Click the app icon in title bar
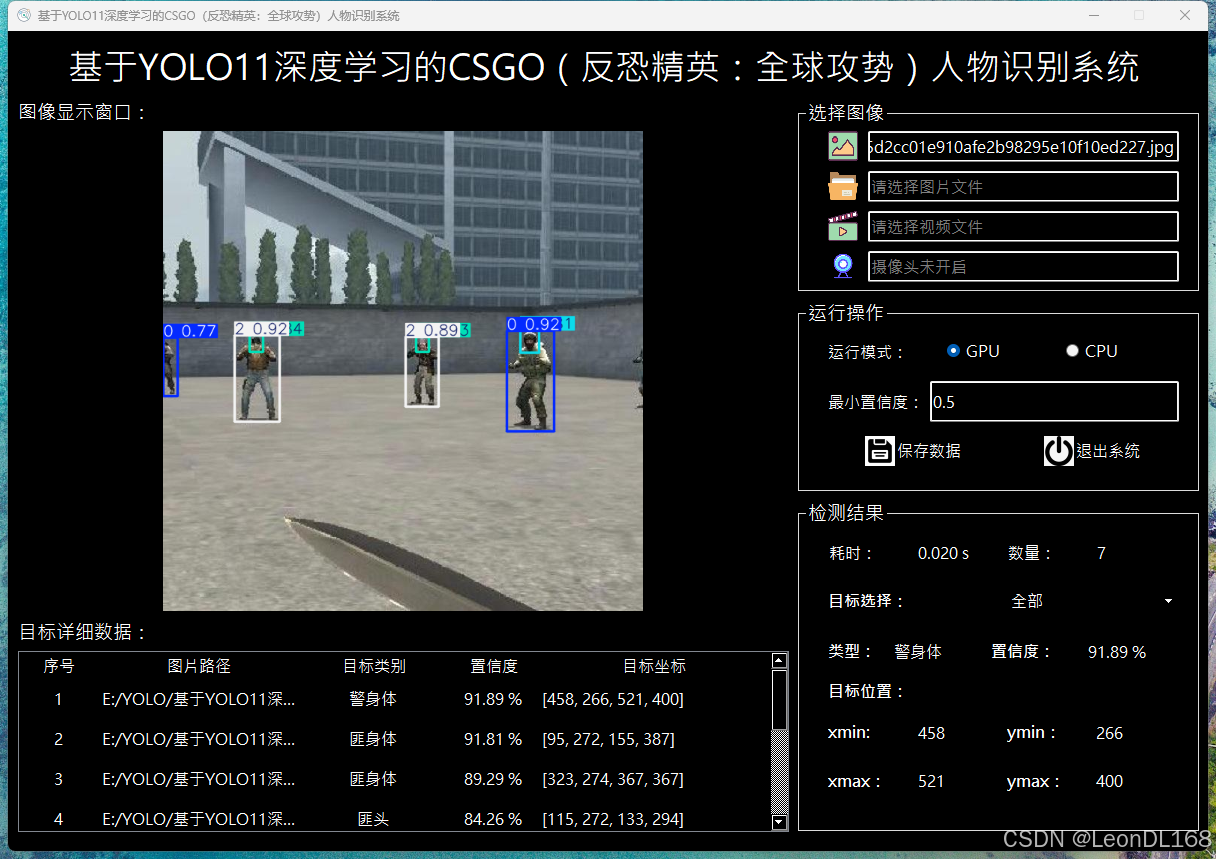Viewport: 1216px width, 859px height. pyautogui.click(x=24, y=15)
